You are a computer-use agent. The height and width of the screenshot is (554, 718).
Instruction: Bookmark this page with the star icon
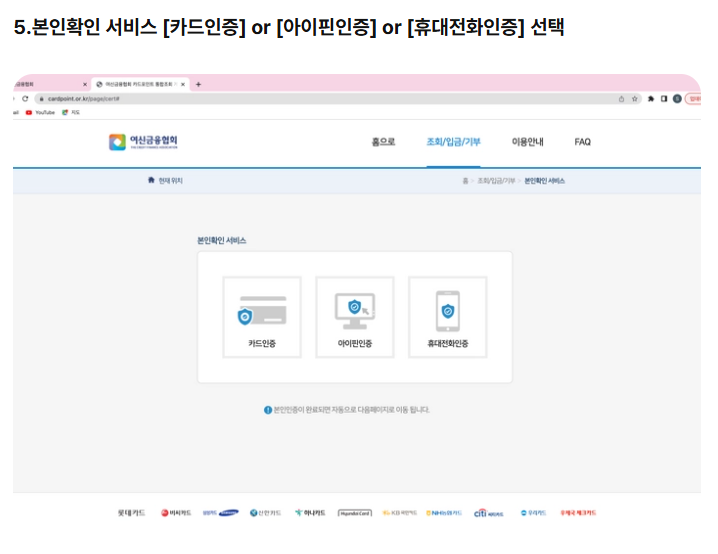[635, 99]
